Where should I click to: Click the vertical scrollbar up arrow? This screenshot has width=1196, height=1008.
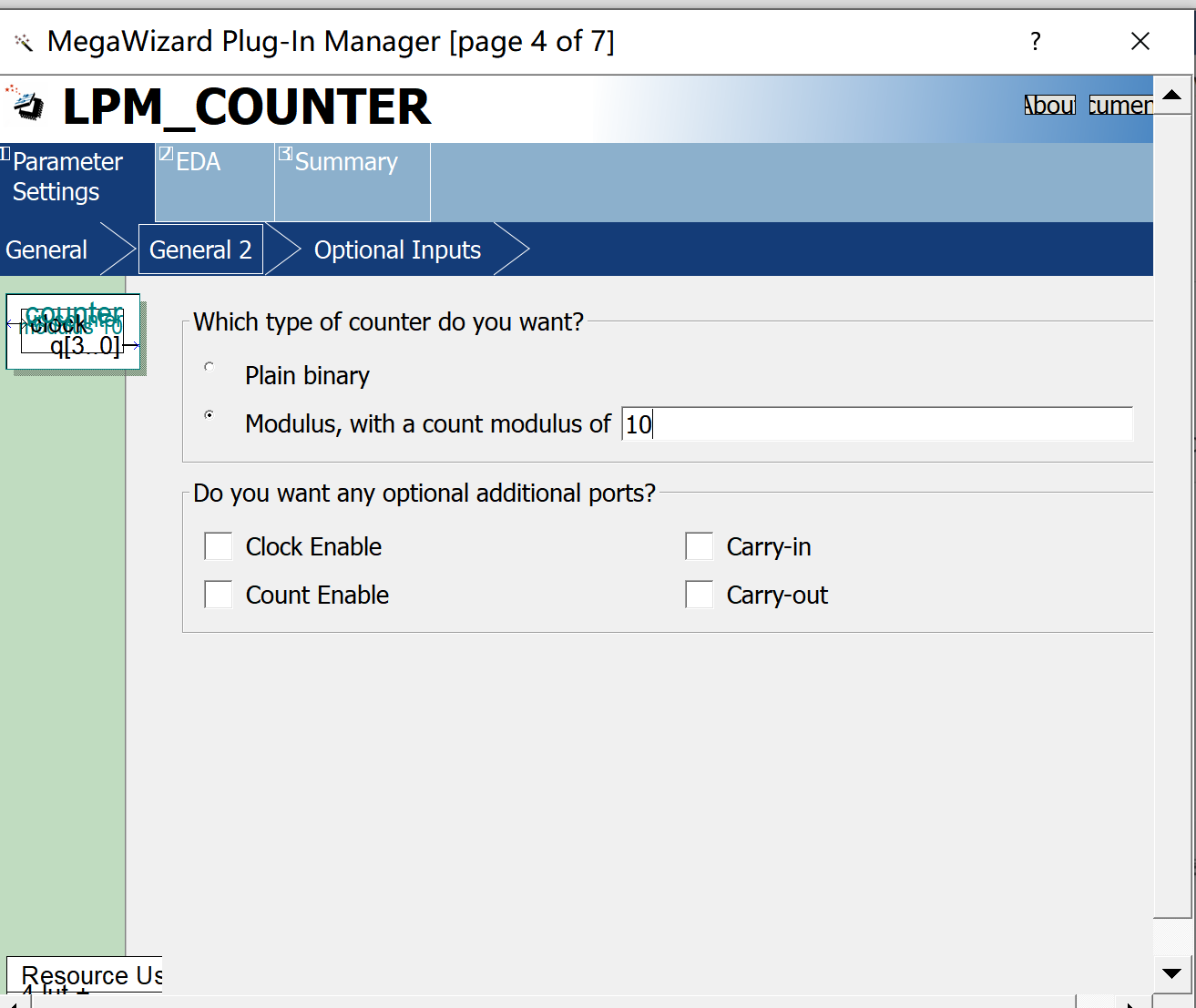pos(1172,95)
